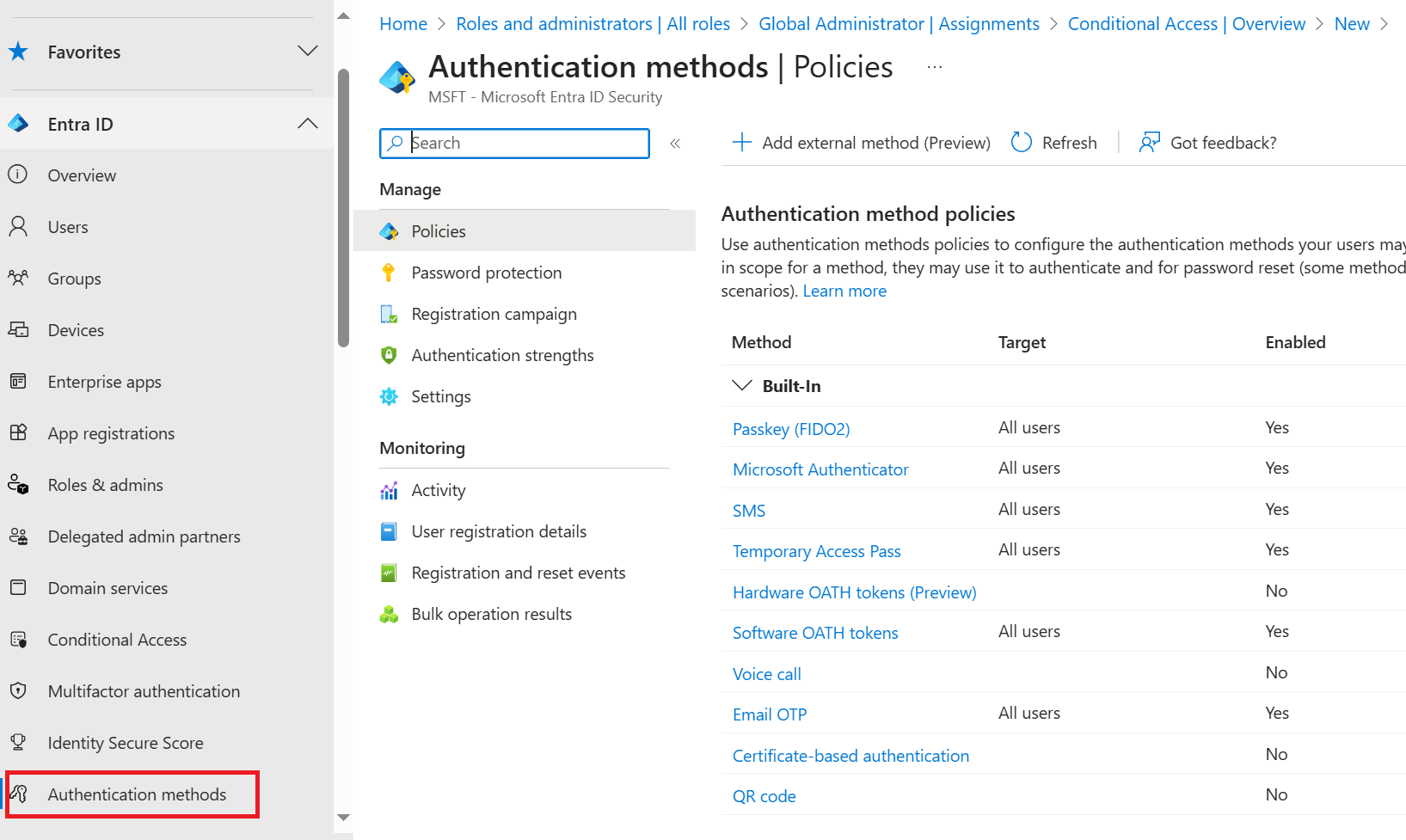Click the Got feedback person icon

pos(1150,142)
